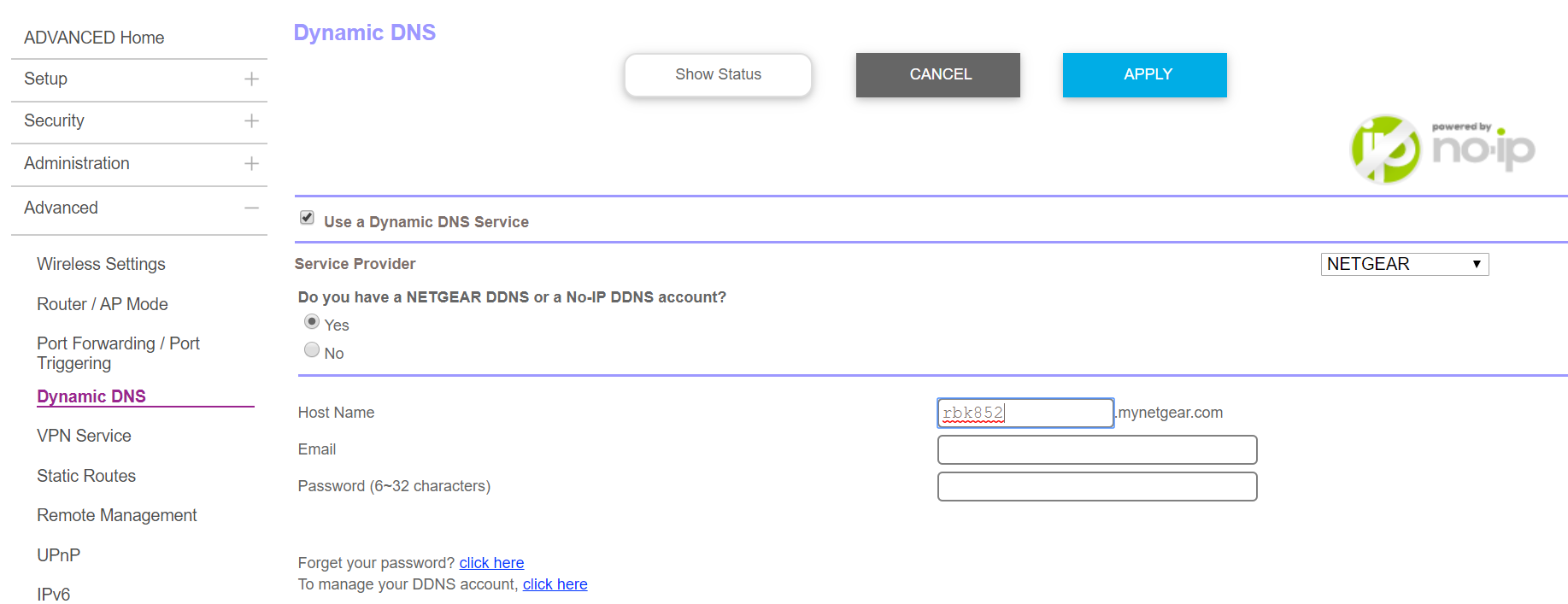Open Port Forwarding / Port Triggering

click(118, 353)
